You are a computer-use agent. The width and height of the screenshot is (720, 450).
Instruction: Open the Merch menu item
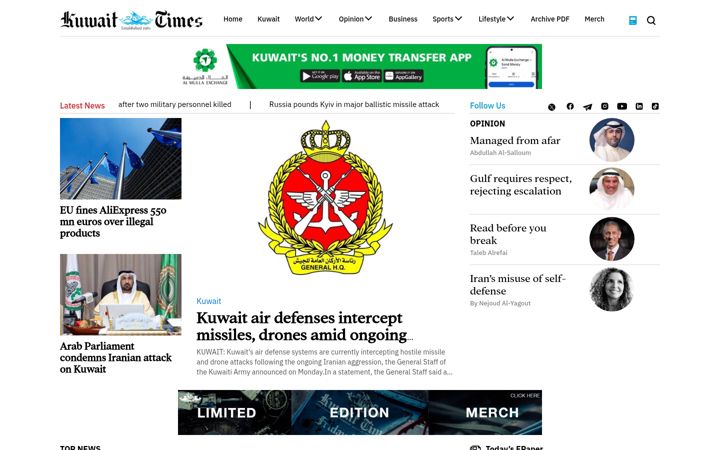[594, 19]
